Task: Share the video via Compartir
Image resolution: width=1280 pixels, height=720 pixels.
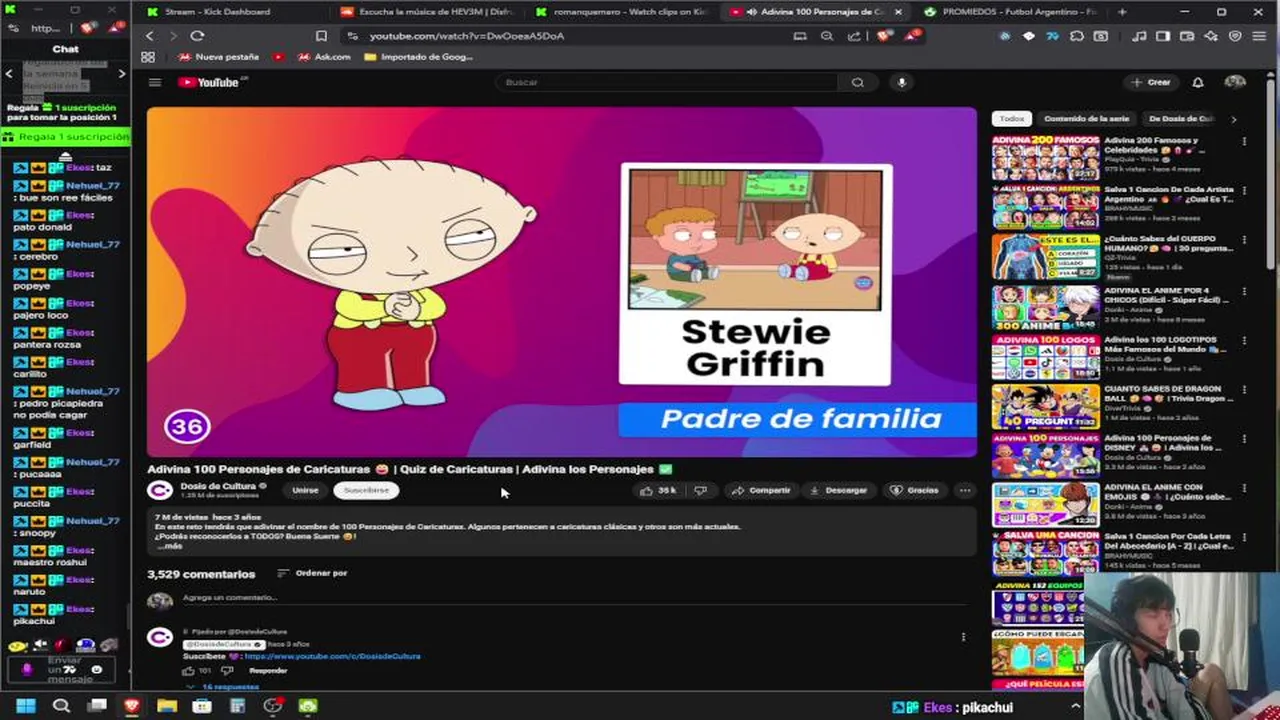Action: (x=761, y=490)
